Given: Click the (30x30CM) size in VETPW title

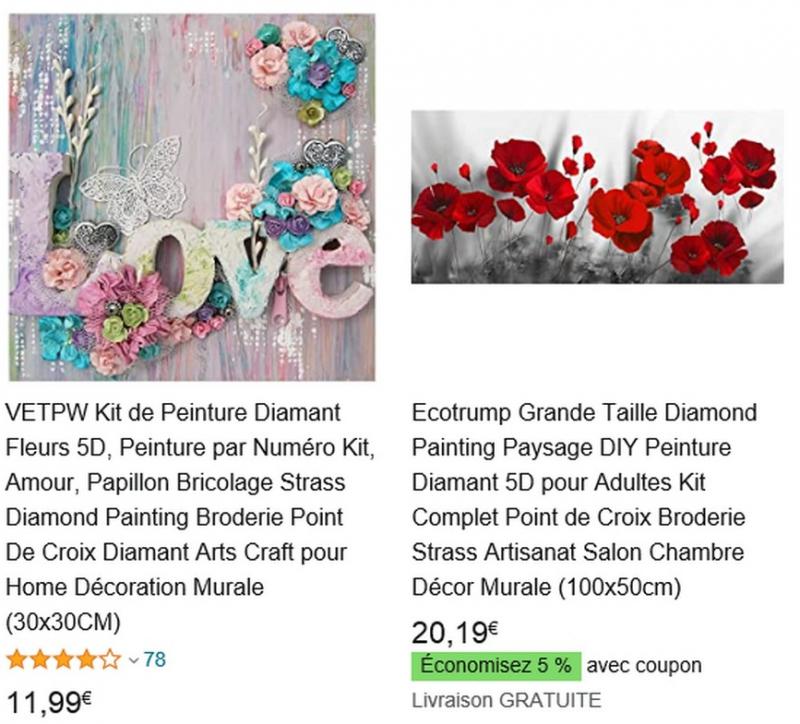Looking at the screenshot, I should click(63, 622).
